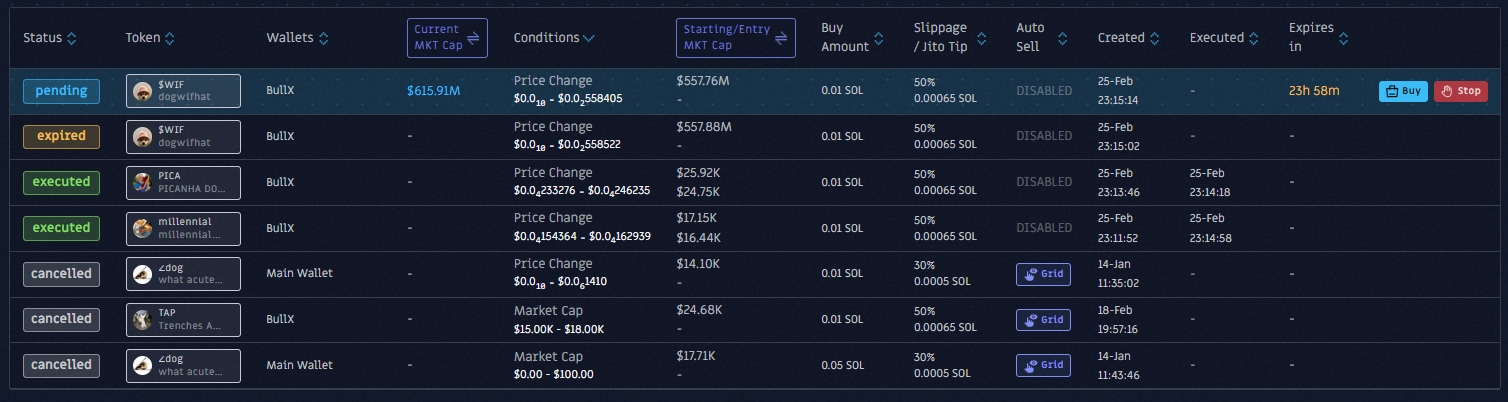Expand the Conditions filter dropdown
This screenshot has width=1508, height=402.
pos(588,38)
